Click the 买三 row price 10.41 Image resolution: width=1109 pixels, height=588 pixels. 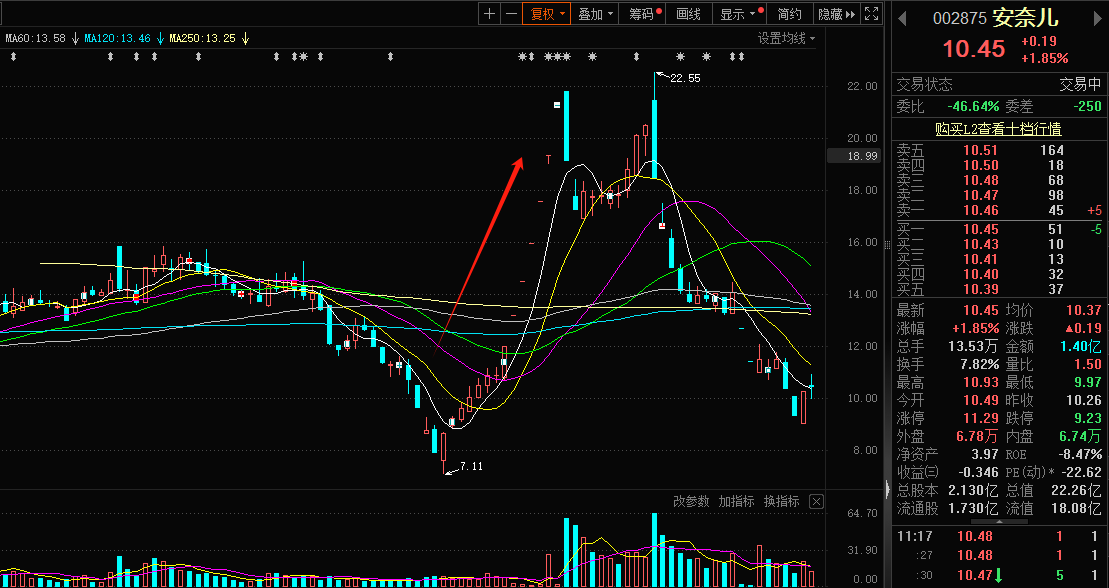coord(981,259)
